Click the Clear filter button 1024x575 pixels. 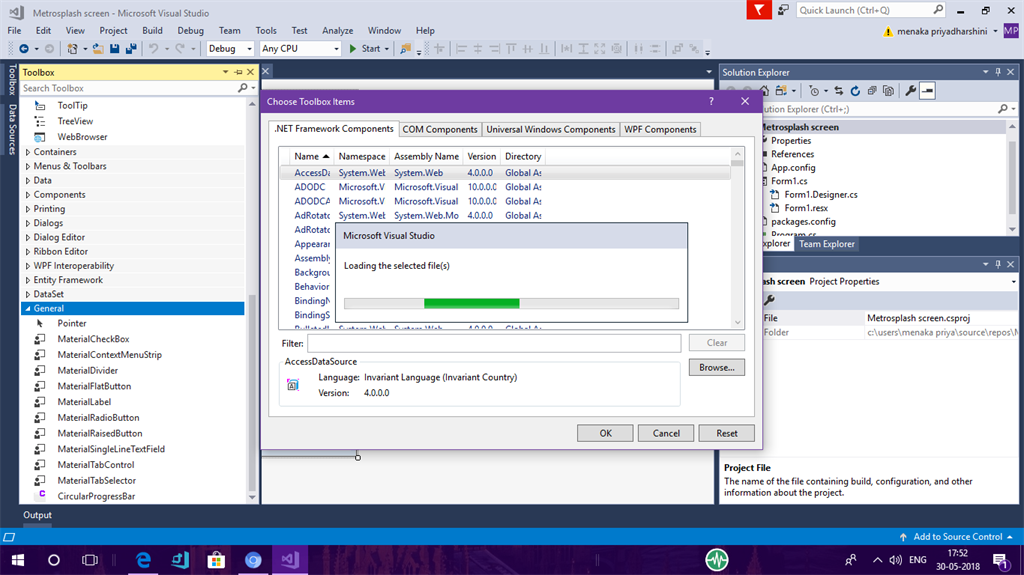click(717, 342)
